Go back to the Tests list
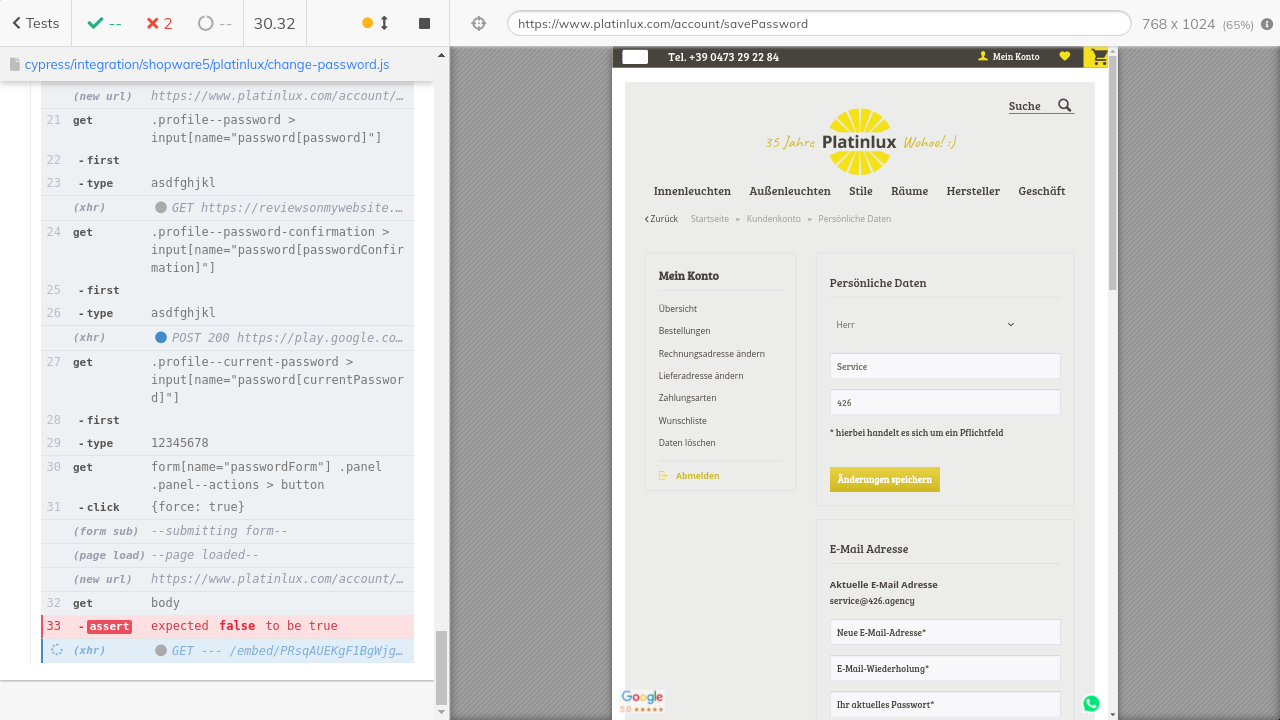 pos(36,23)
